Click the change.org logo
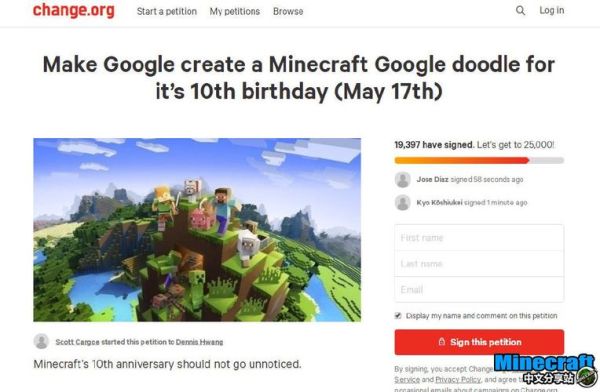Viewport: 600px width, 392px height. pos(73,10)
